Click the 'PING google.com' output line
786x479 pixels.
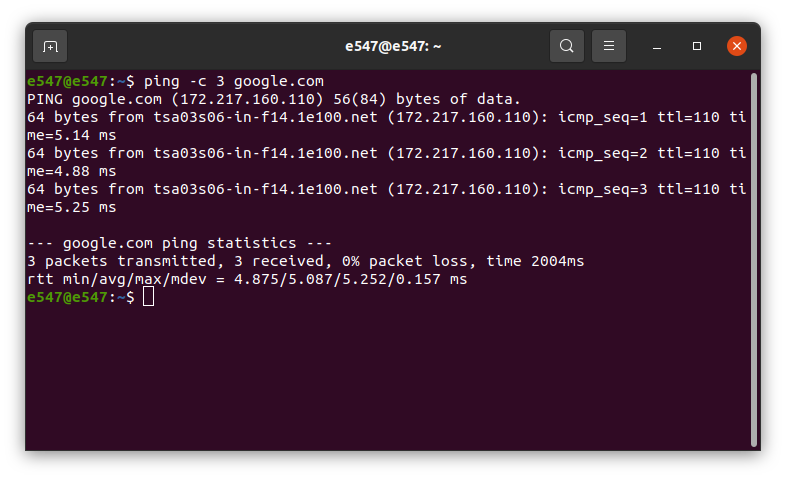pyautogui.click(x=274, y=99)
